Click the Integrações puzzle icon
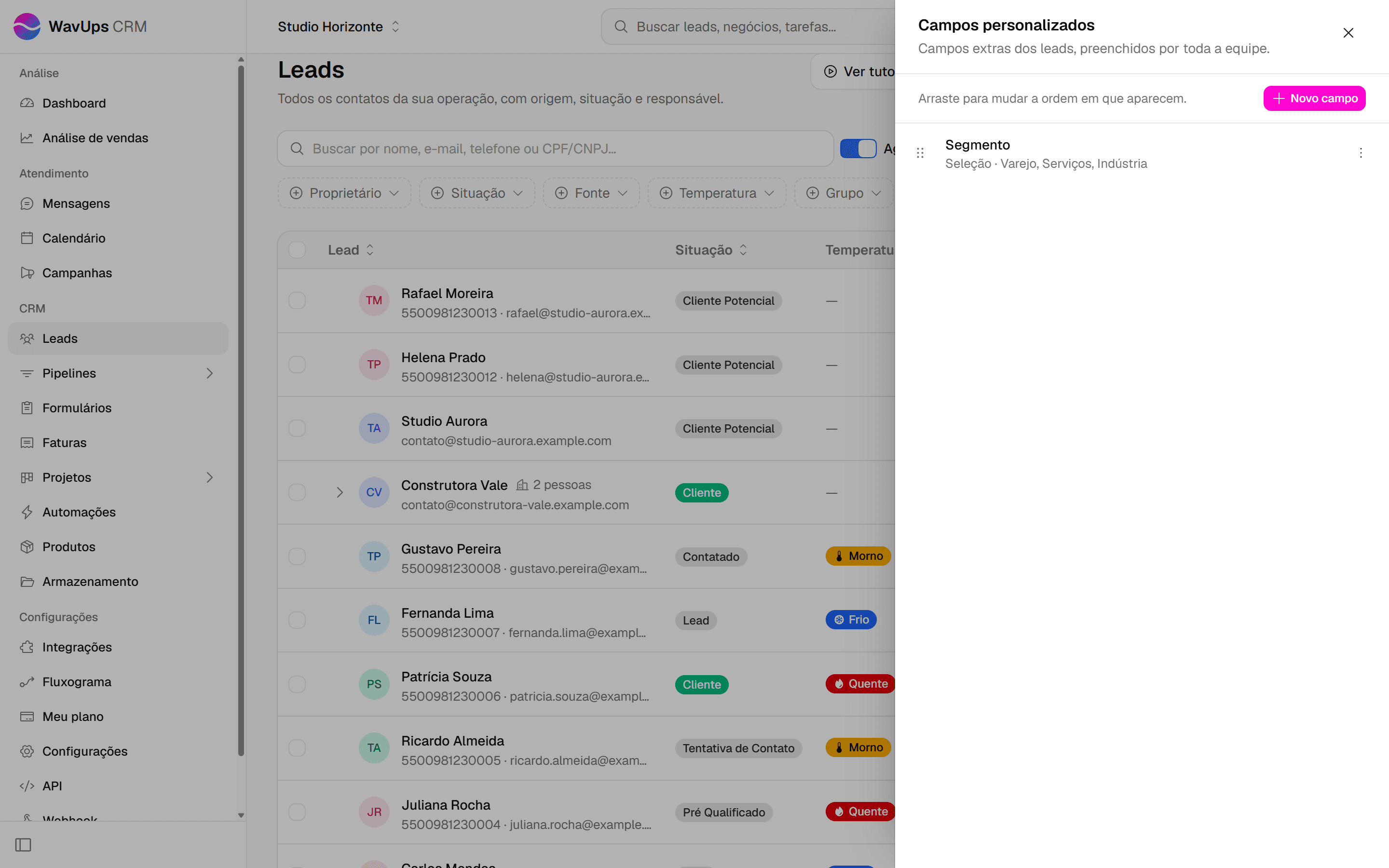The height and width of the screenshot is (868, 1389). click(x=27, y=648)
